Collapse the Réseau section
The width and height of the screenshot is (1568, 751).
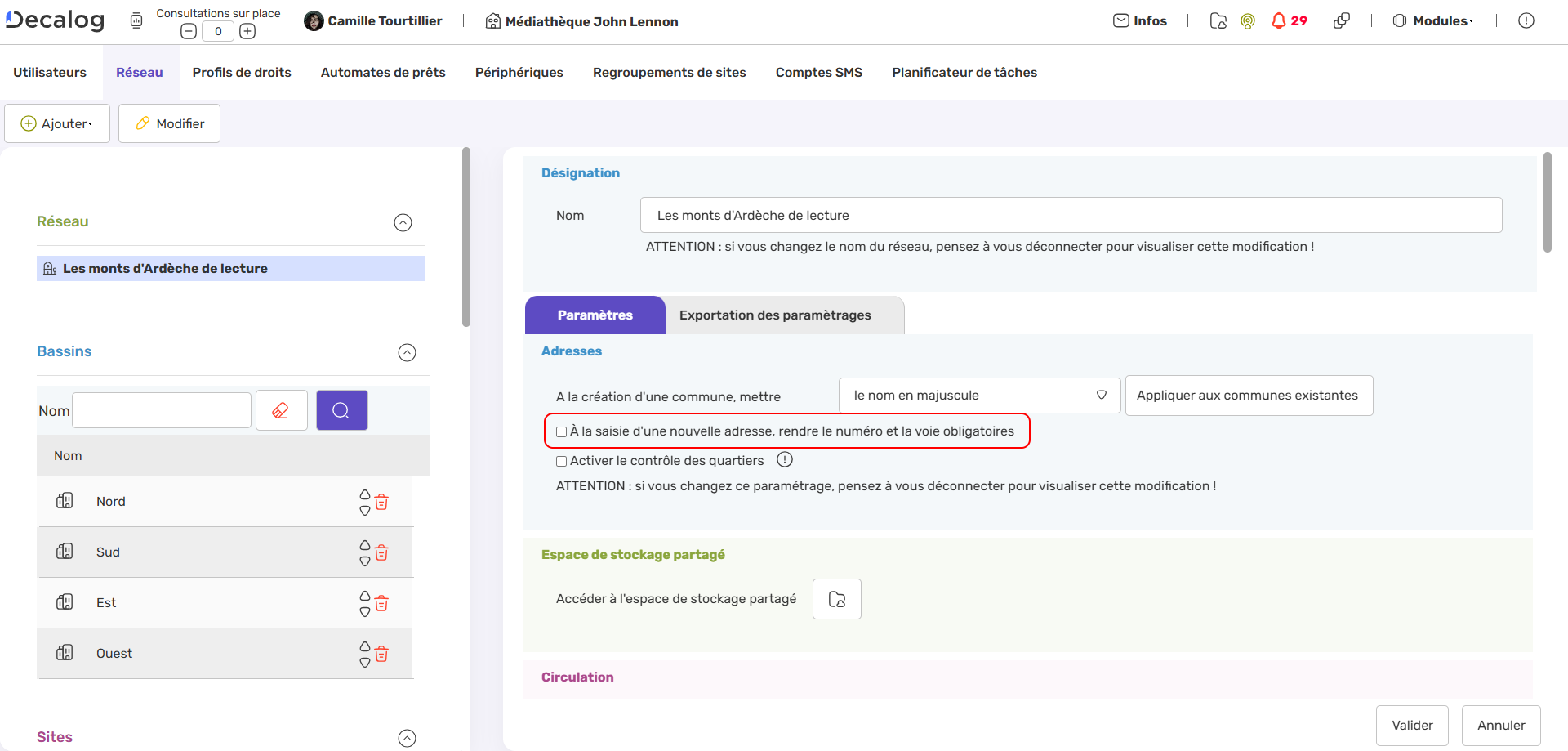403,222
